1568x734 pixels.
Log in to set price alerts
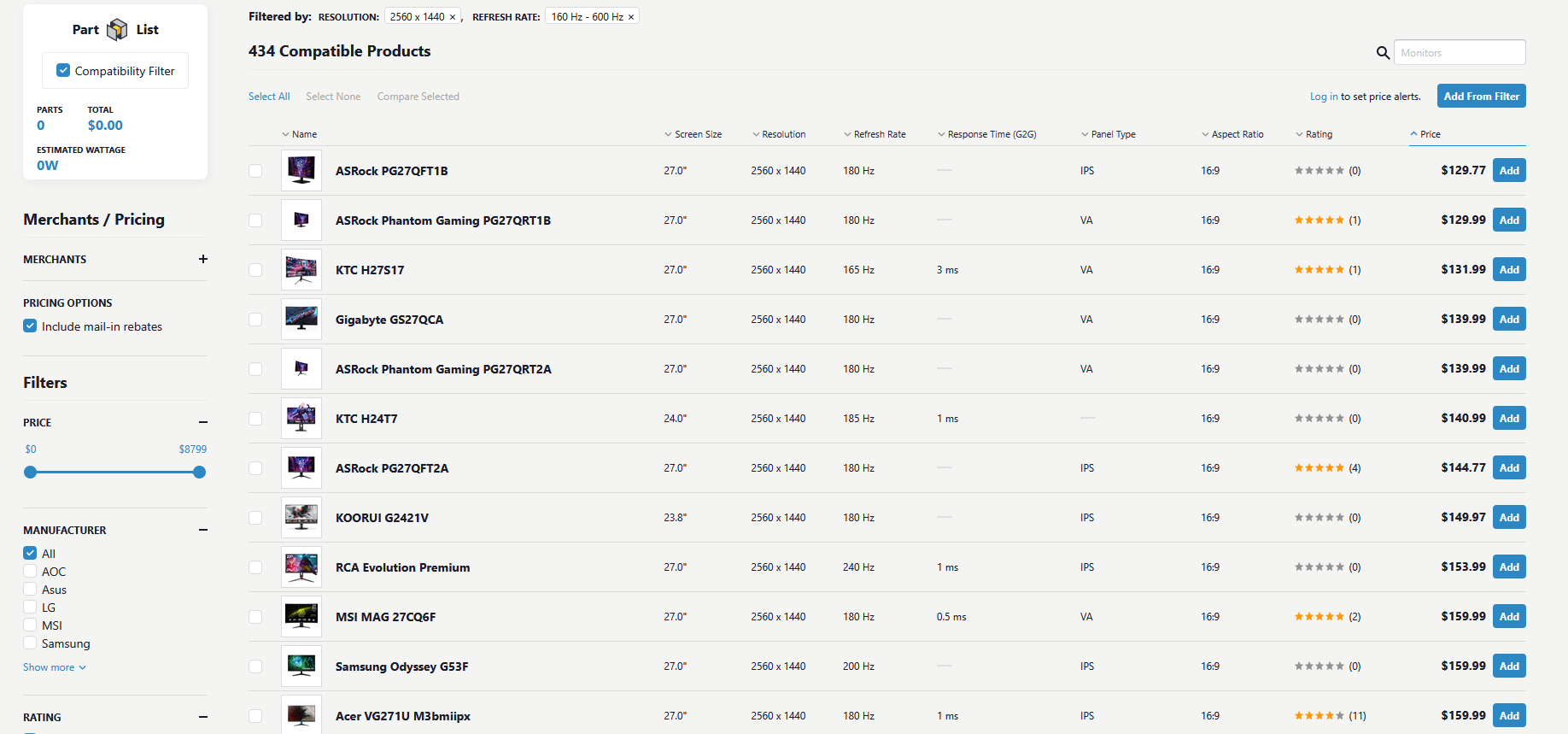pos(1324,97)
